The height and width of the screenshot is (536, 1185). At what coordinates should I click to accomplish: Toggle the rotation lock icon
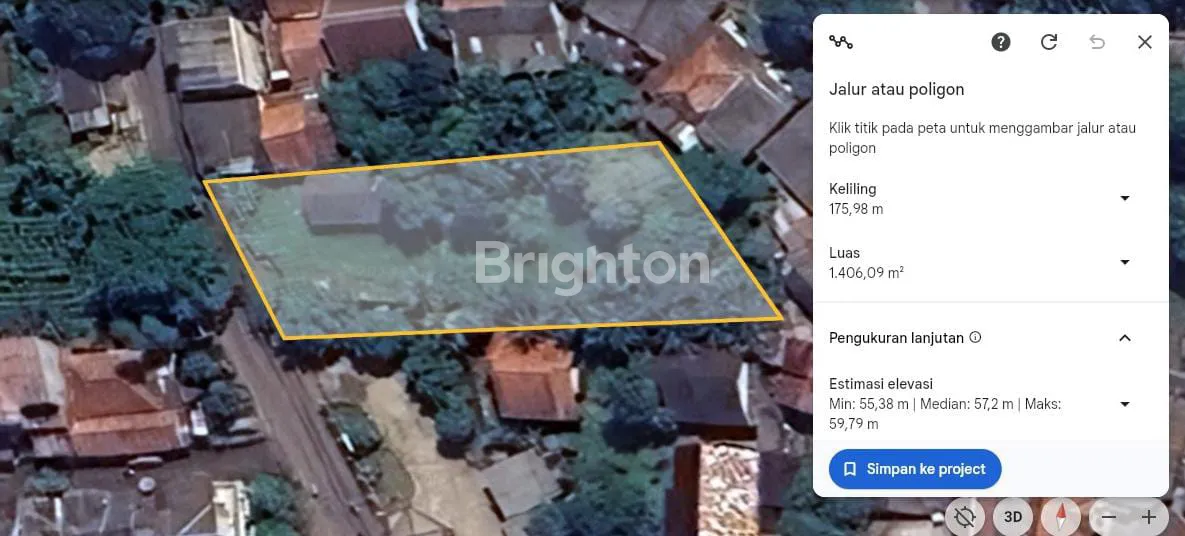[x=965, y=517]
